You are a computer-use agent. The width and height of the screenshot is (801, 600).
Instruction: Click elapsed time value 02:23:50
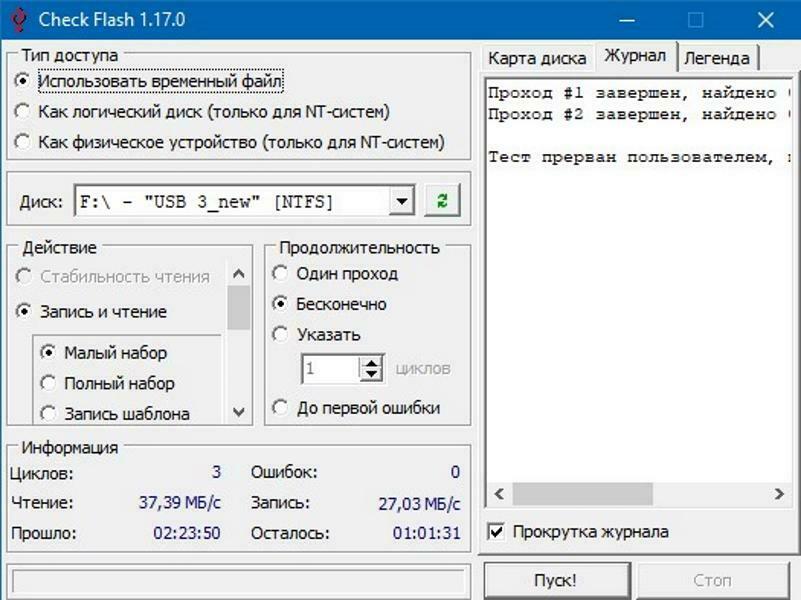(x=187, y=533)
